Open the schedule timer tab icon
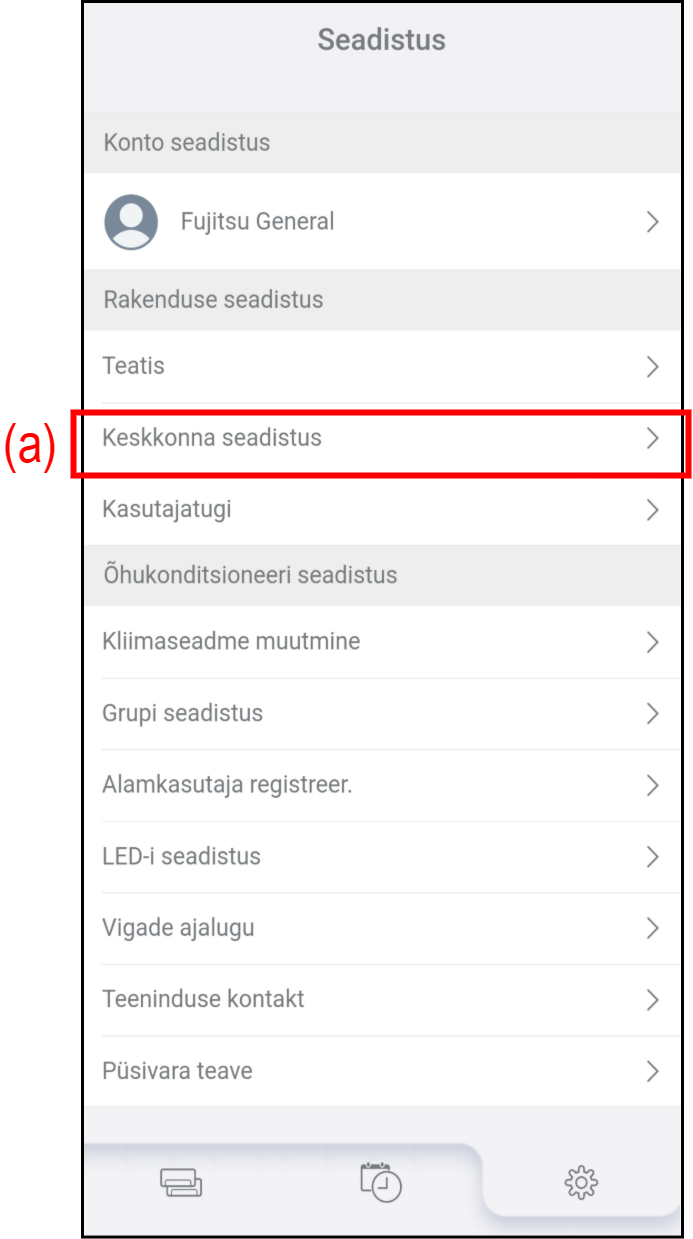 381,1181
